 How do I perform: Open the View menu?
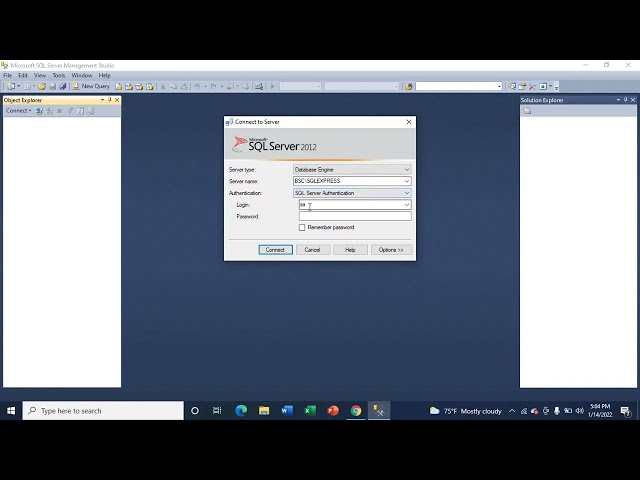(40, 76)
